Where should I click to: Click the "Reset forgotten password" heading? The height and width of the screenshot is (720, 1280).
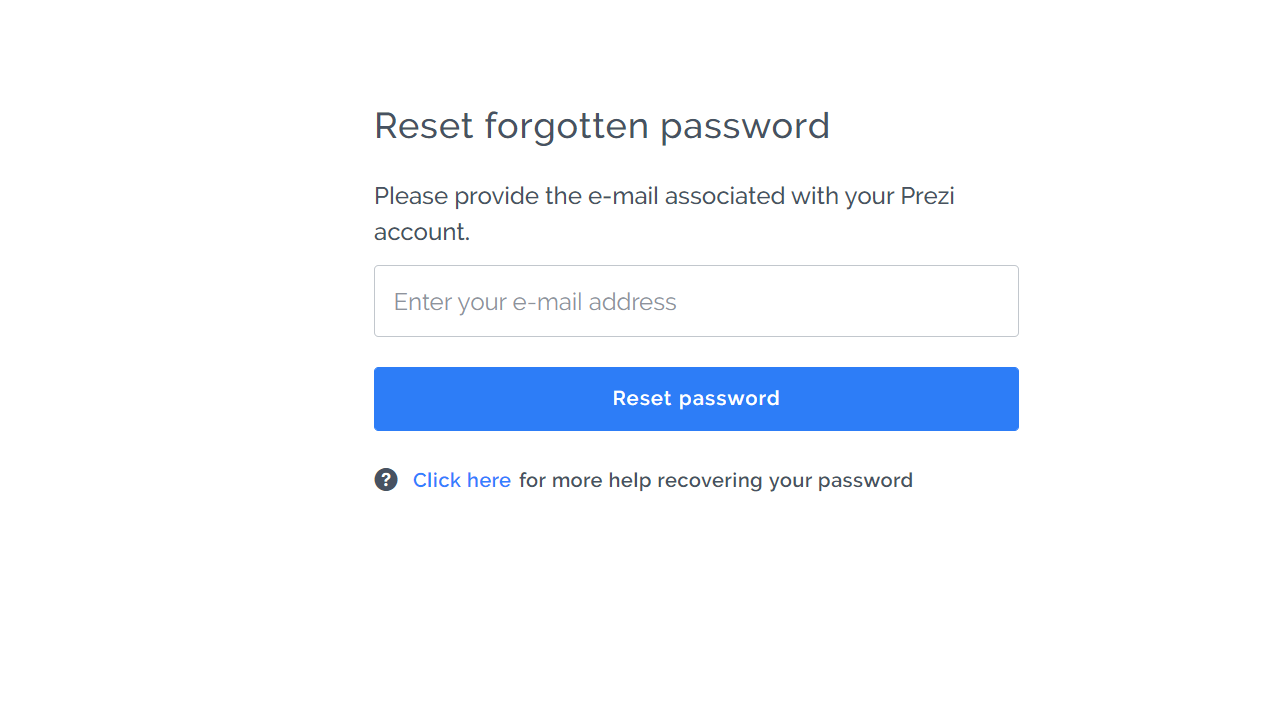pyautogui.click(x=601, y=126)
